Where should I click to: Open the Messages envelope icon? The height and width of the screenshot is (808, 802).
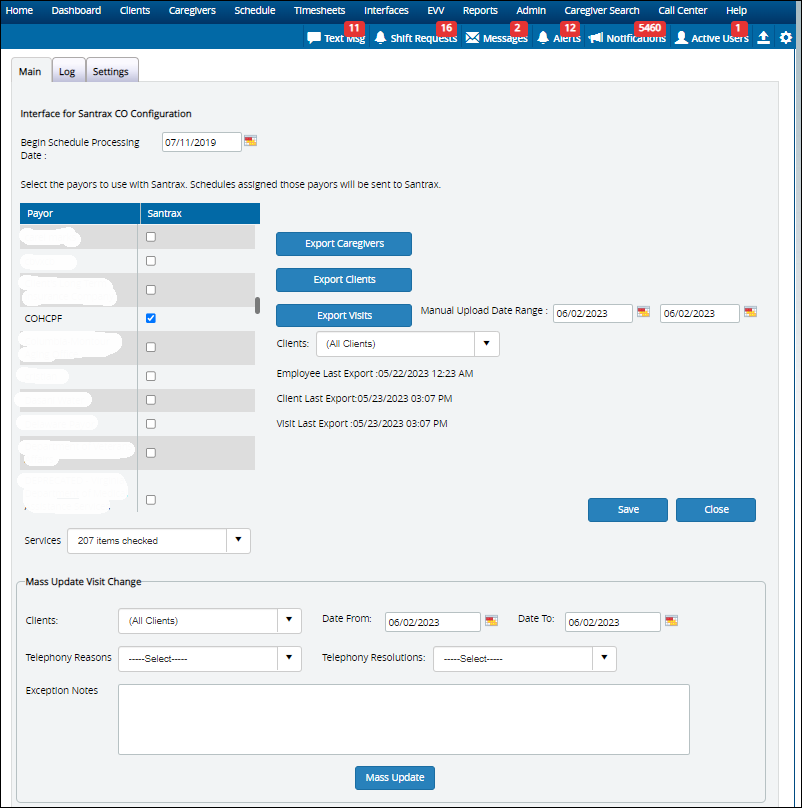pos(472,38)
